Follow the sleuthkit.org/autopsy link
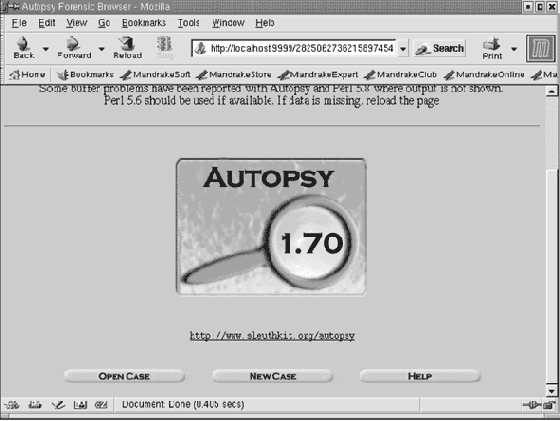560x421 pixels. pos(272,336)
